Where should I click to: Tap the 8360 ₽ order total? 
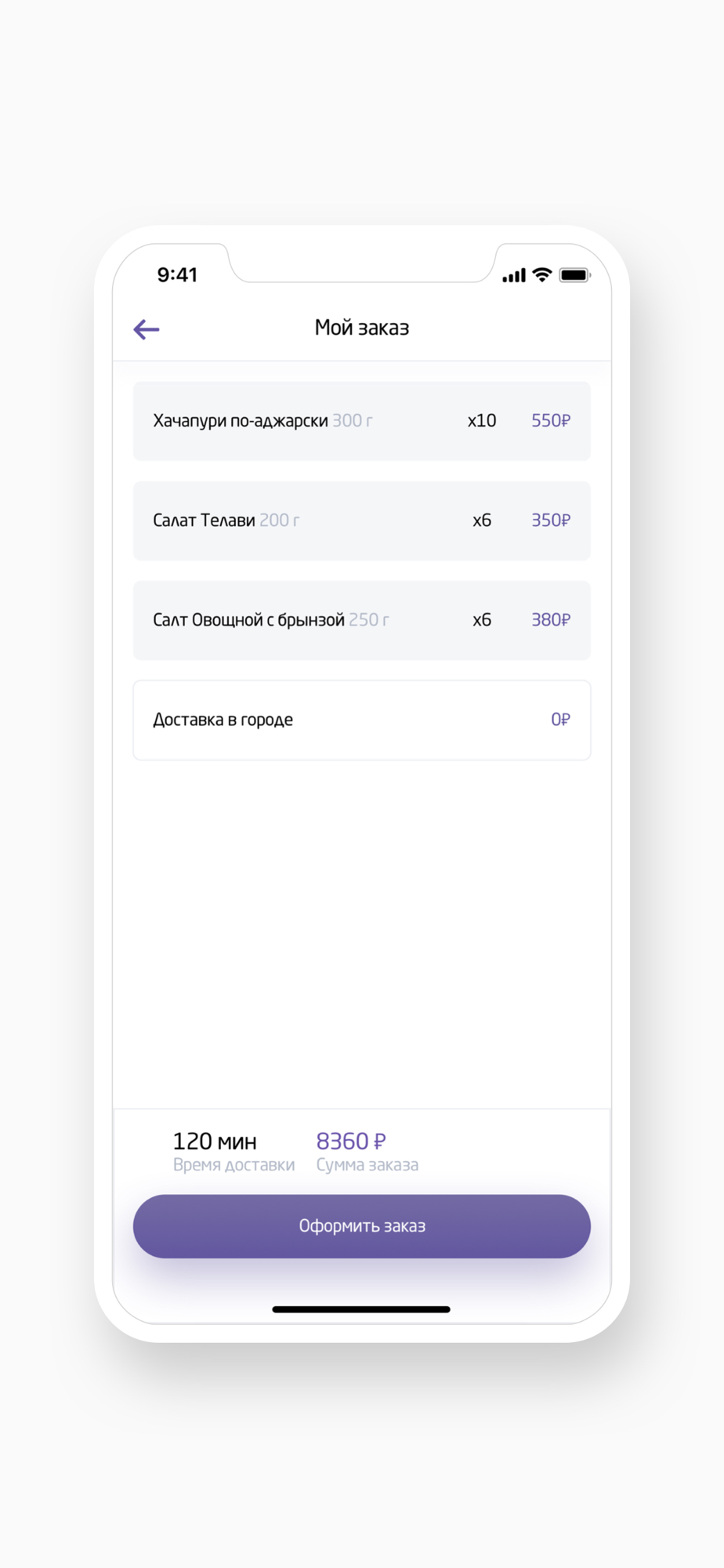tap(350, 1142)
